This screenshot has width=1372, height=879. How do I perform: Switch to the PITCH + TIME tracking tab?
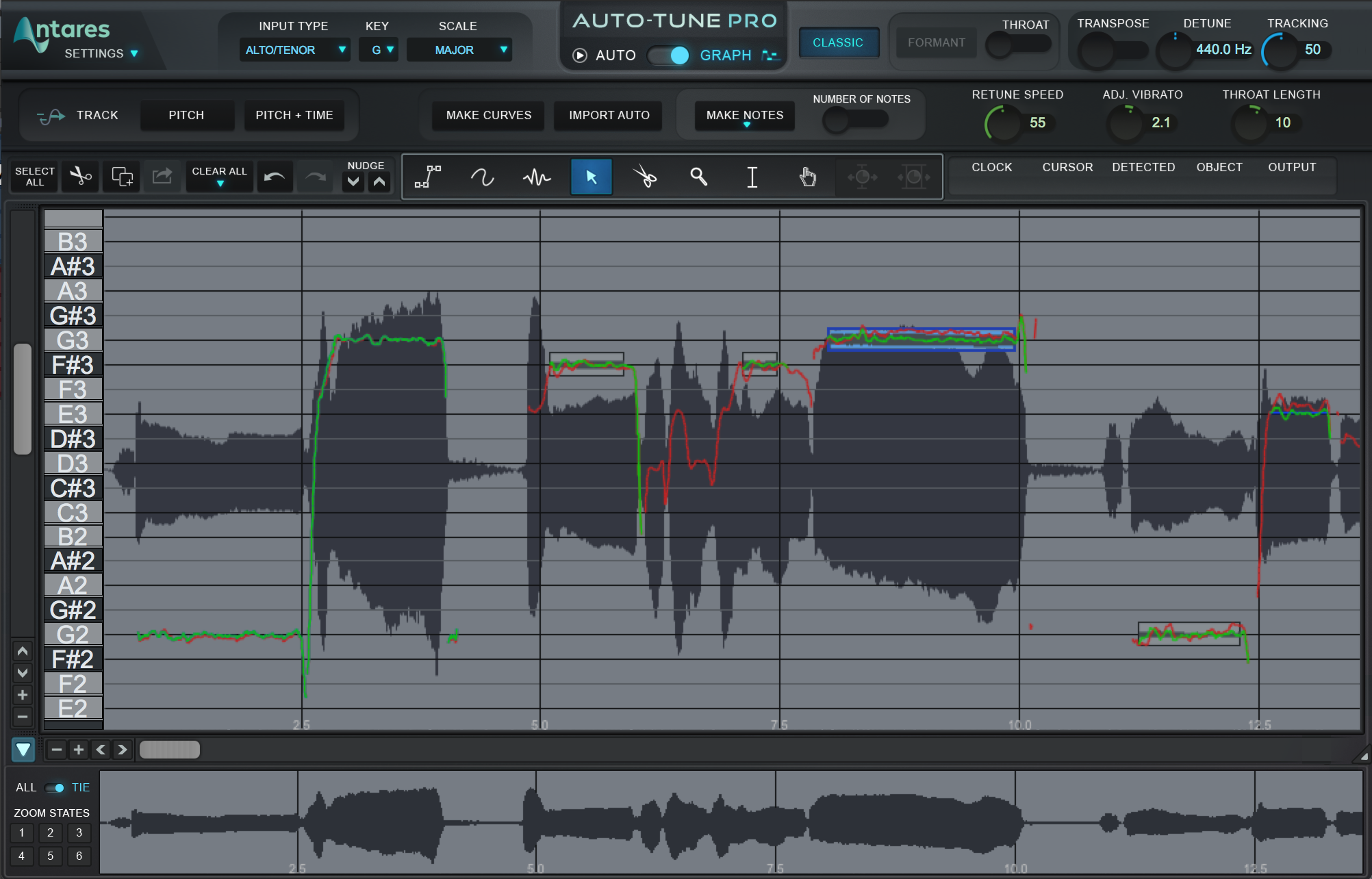tap(295, 115)
